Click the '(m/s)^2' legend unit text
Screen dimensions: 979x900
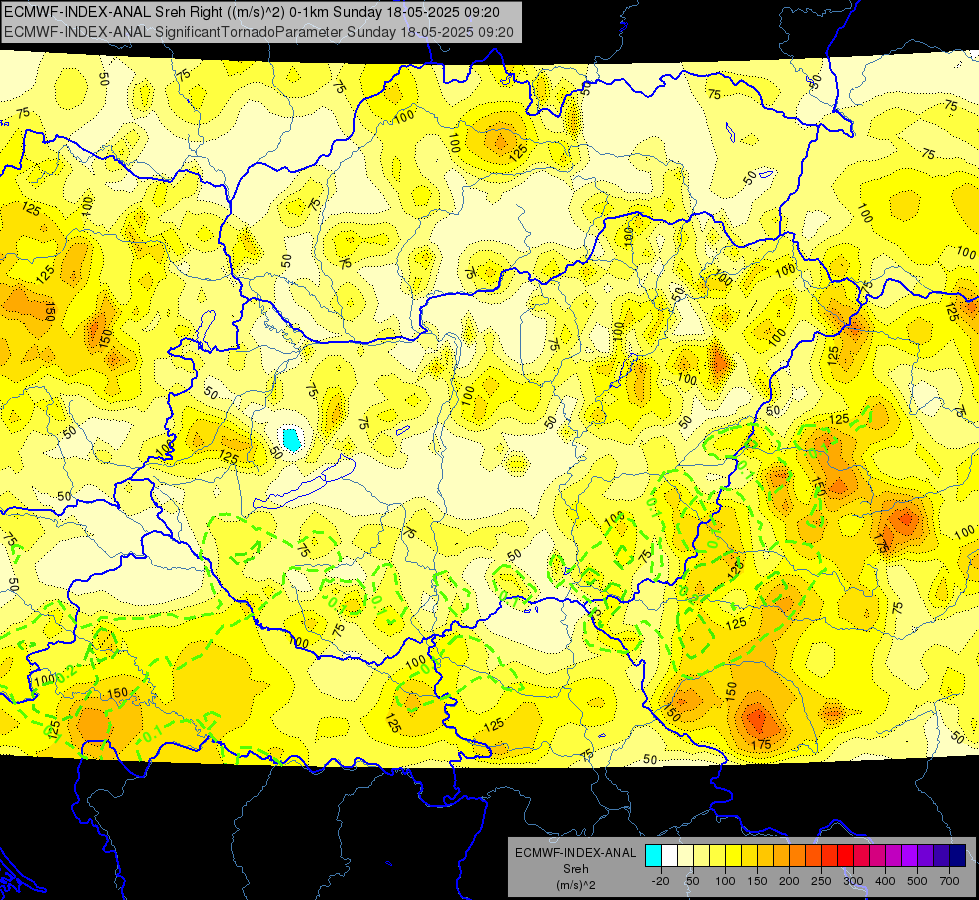point(575,885)
